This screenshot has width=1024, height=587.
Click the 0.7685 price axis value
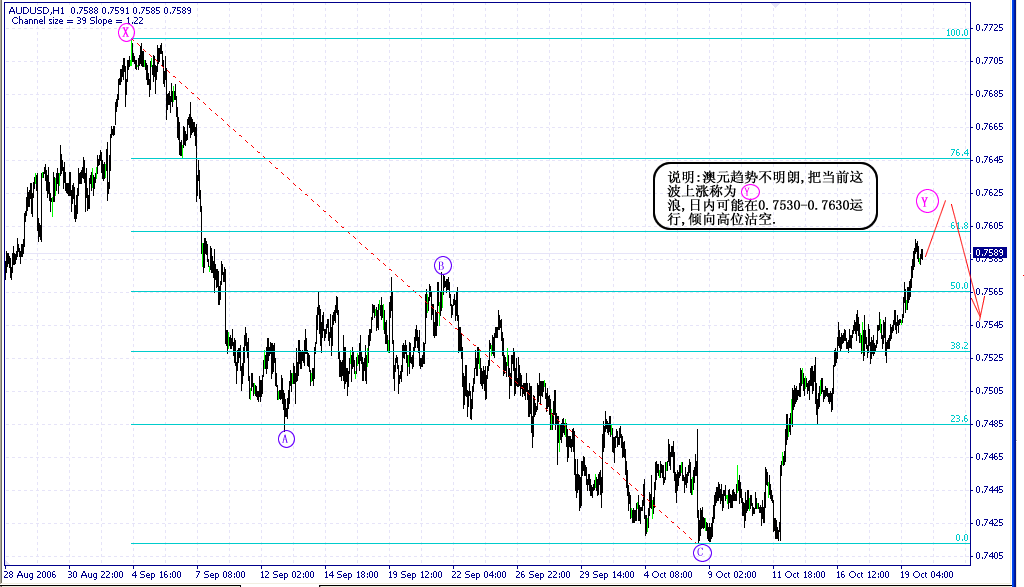coord(989,93)
